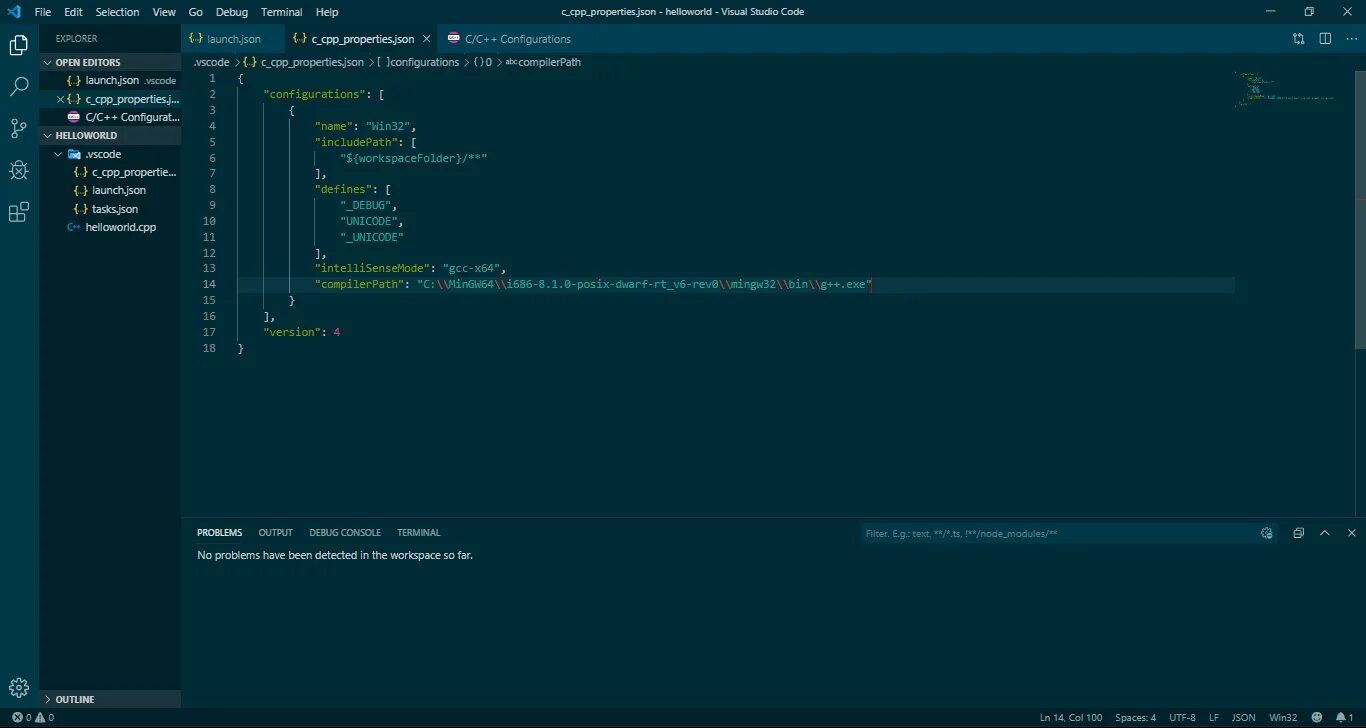Click the feedback smiley in status bar
The image size is (1366, 728).
click(x=1317, y=717)
